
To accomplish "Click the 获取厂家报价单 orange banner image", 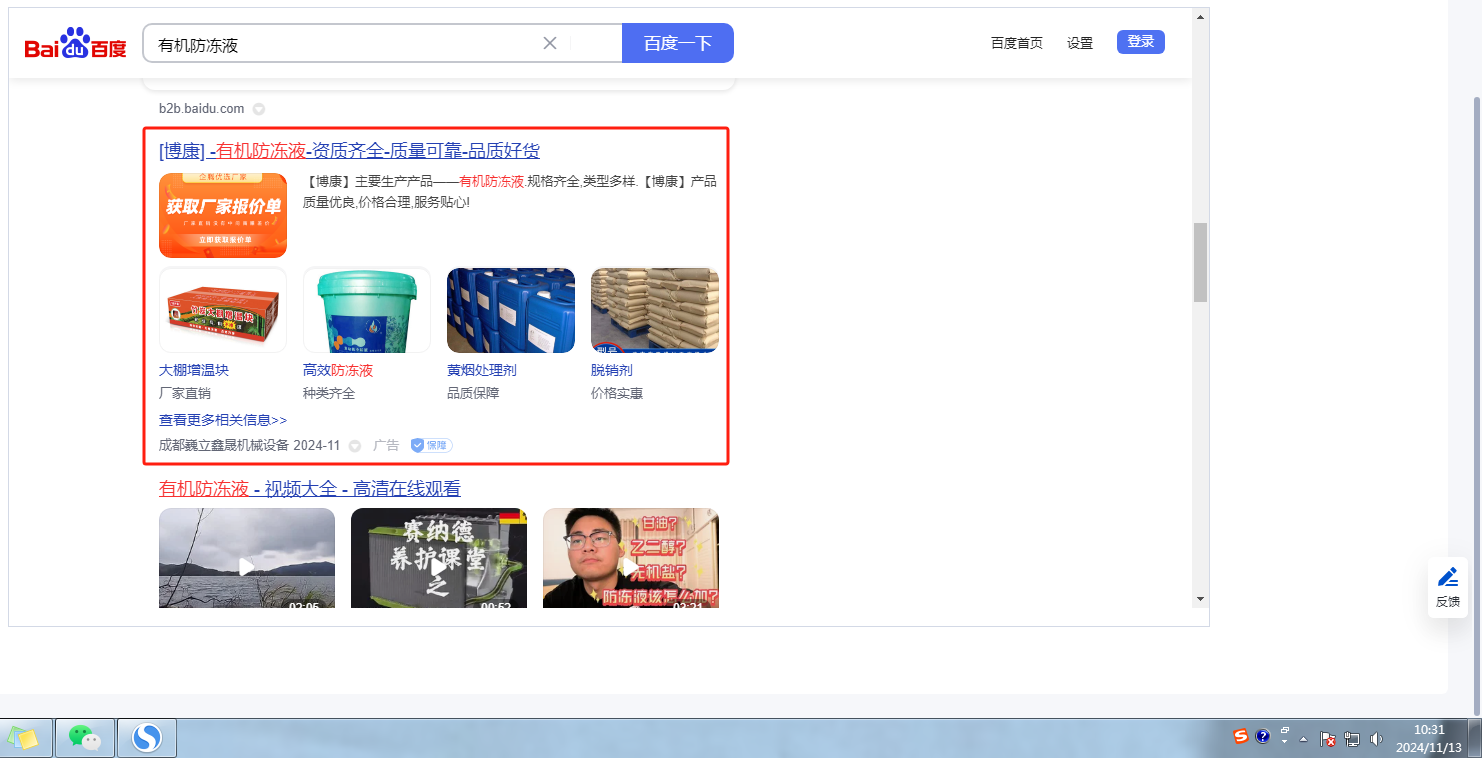I will click(x=223, y=215).
